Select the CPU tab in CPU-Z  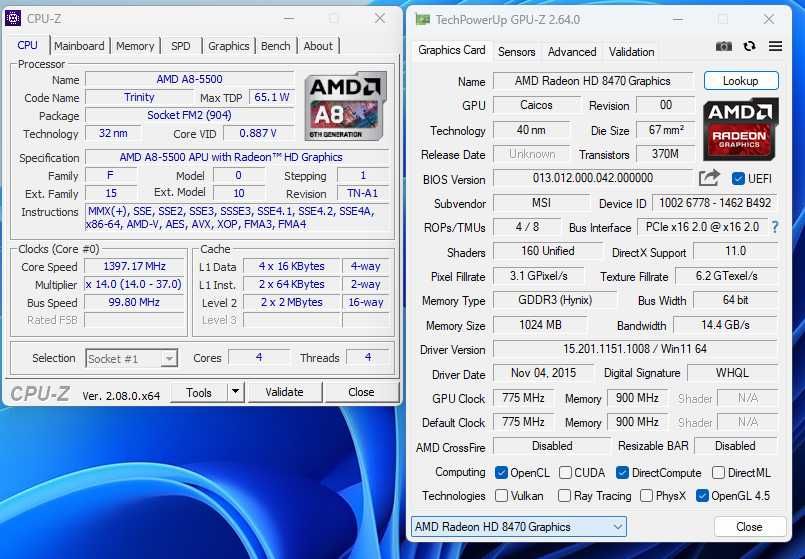(27, 45)
